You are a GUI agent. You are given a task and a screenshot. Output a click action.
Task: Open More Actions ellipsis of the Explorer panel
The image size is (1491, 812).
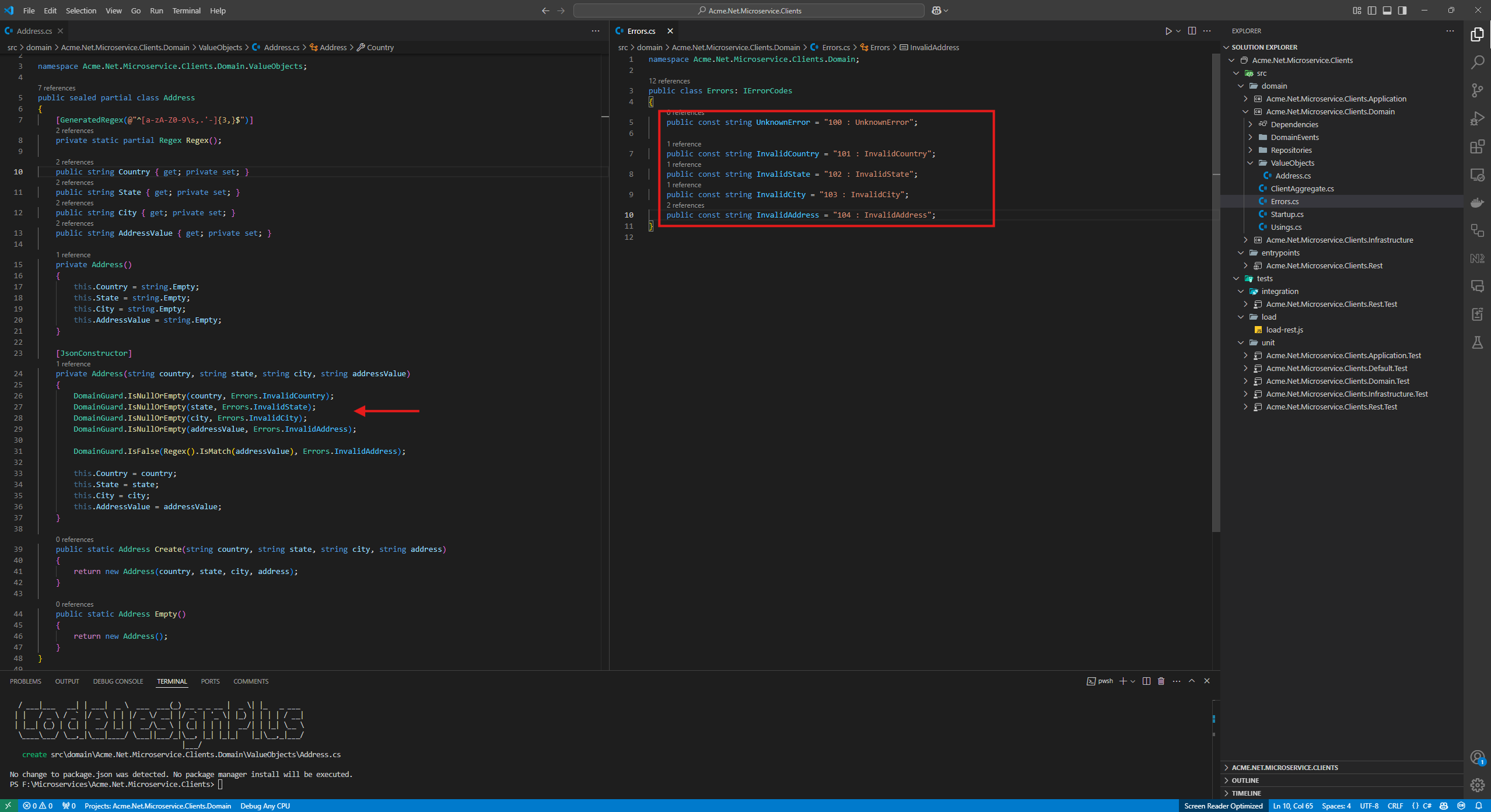[1450, 31]
